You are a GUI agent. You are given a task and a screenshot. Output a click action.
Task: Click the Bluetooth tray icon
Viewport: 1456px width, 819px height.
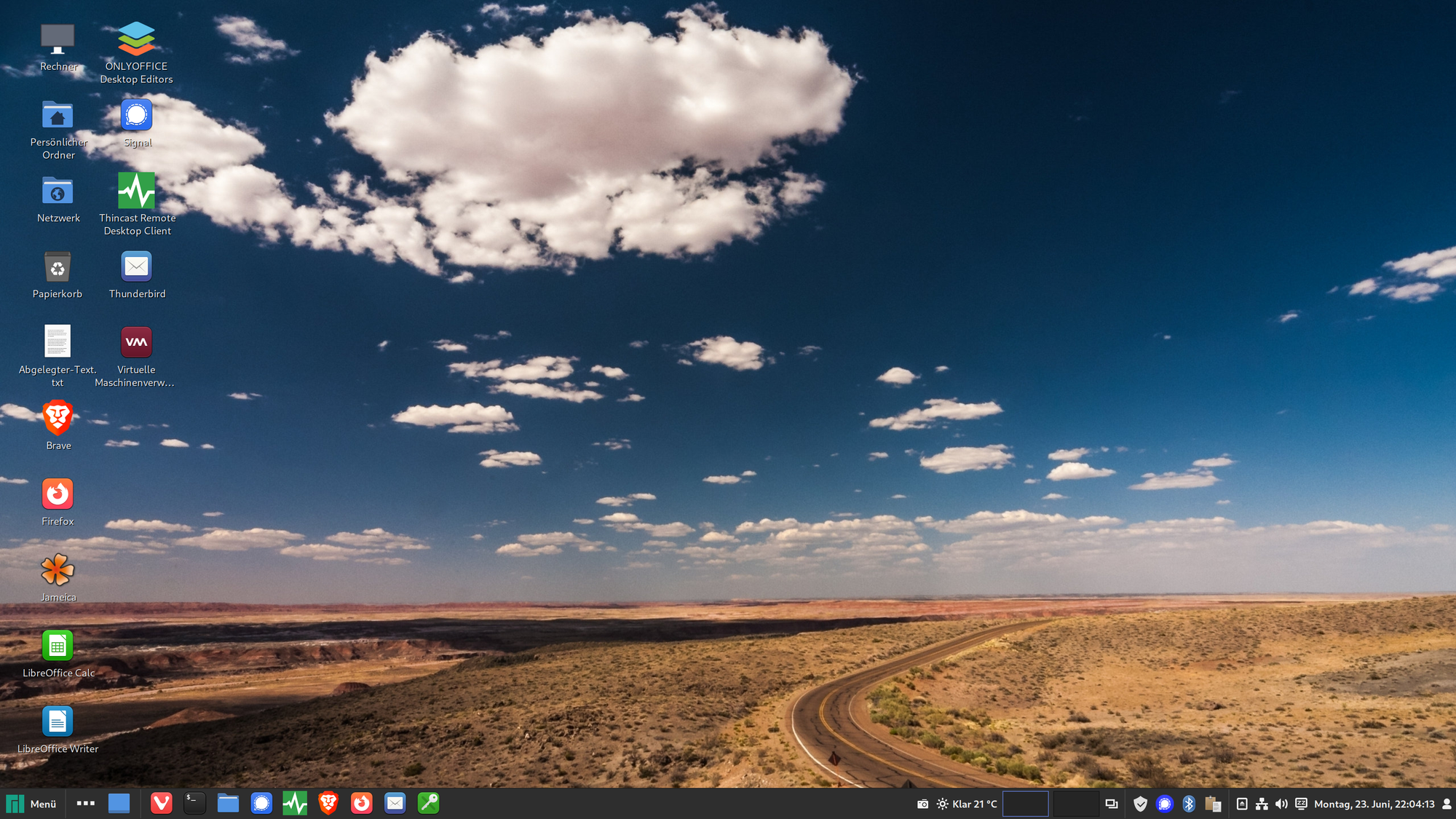pos(1189,804)
